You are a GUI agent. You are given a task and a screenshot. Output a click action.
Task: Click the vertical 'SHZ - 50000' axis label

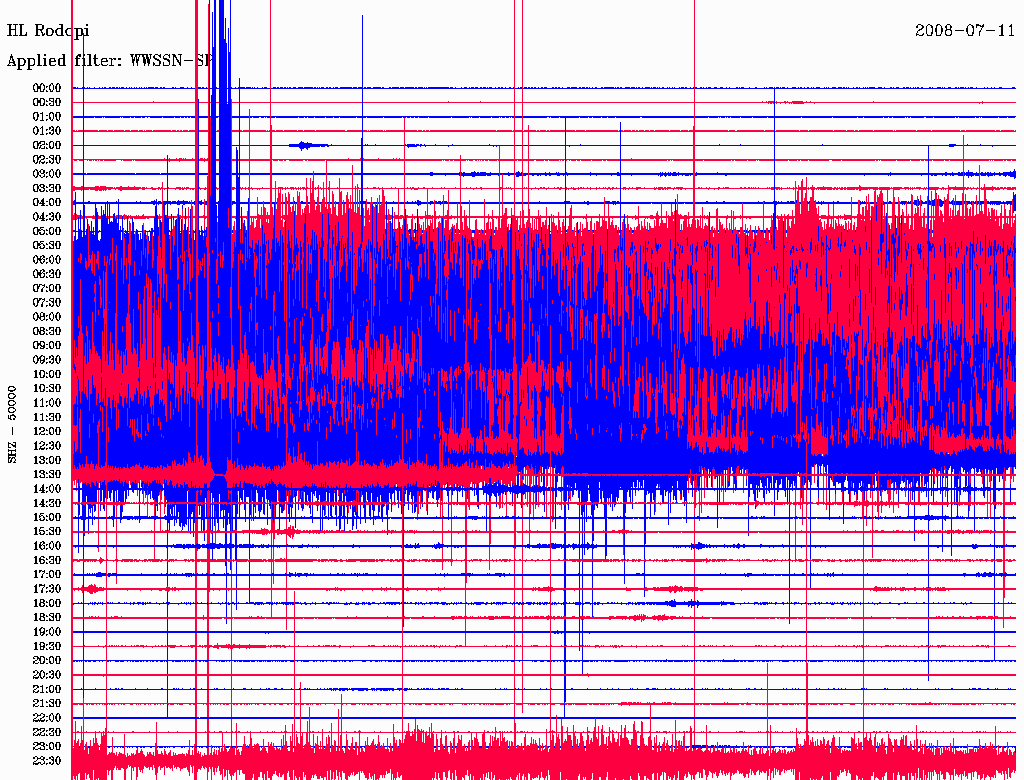12,425
